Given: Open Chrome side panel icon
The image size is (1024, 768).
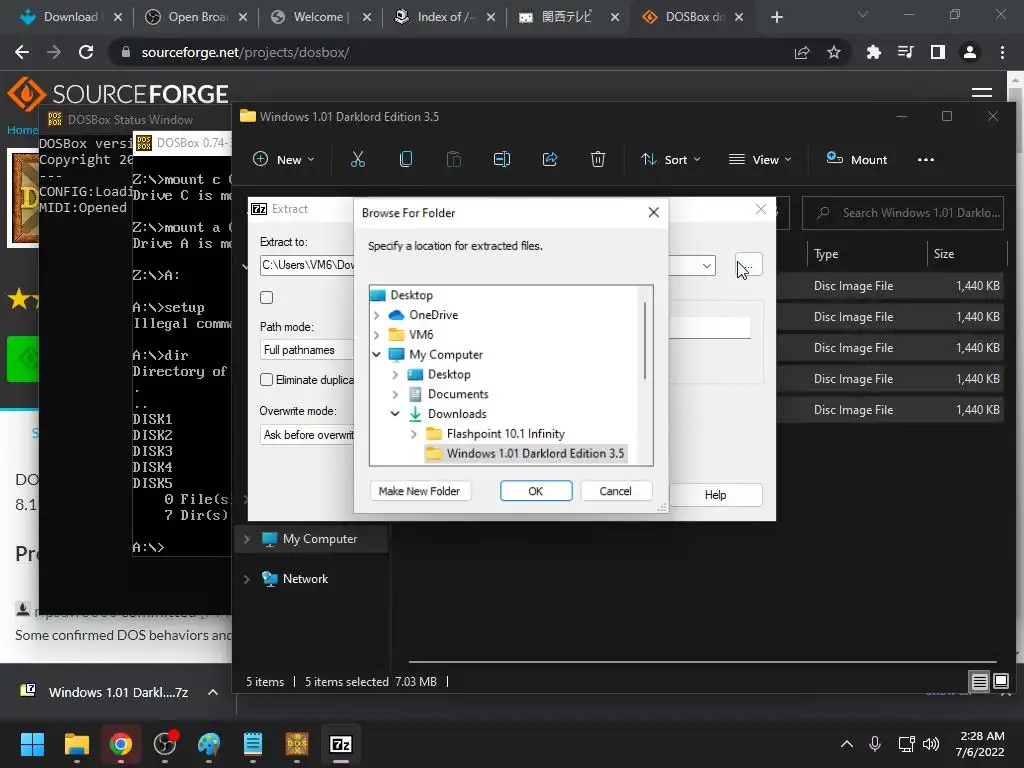Looking at the screenshot, I should [938, 52].
